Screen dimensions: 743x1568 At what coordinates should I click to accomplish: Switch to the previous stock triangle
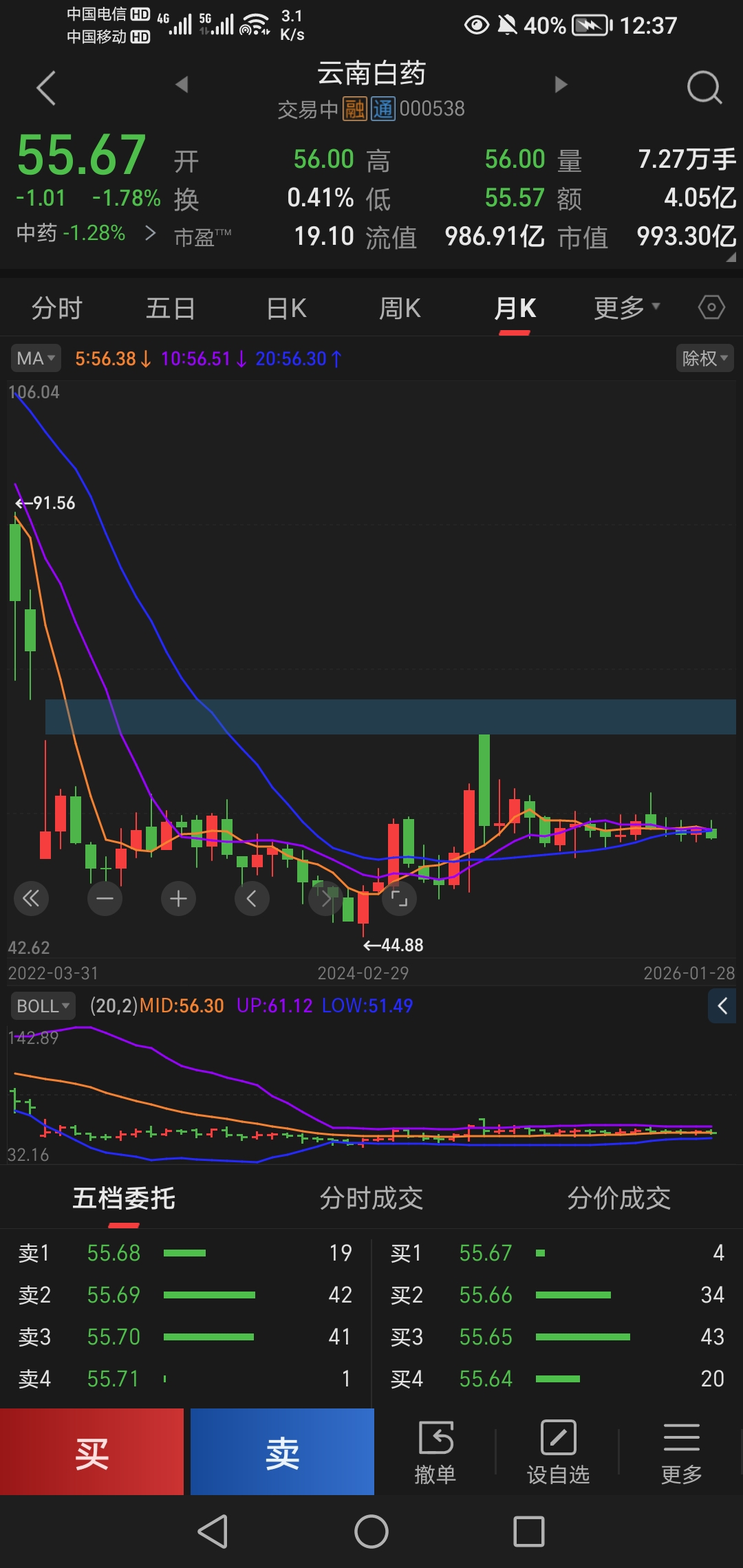pyautogui.click(x=182, y=85)
